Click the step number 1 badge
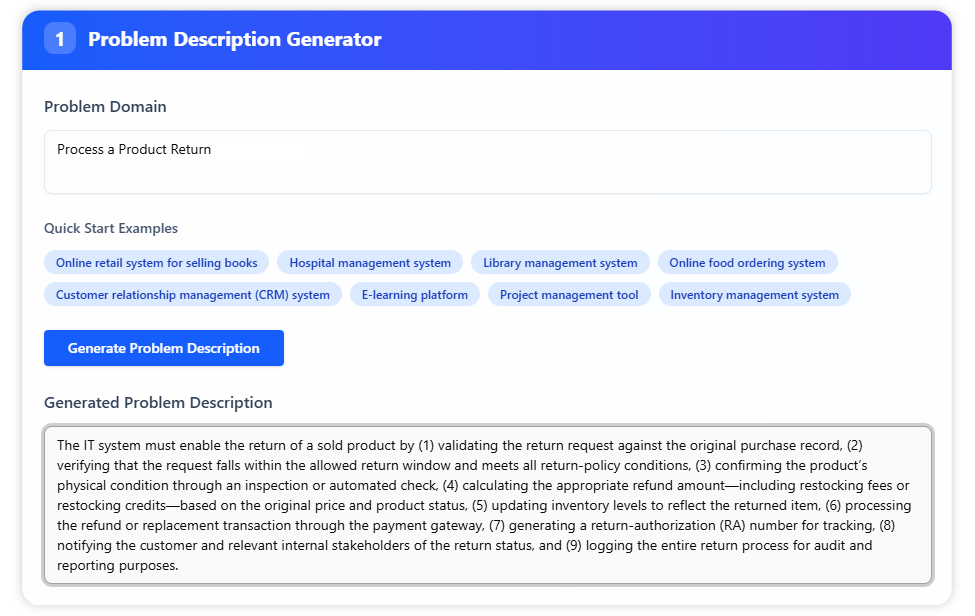This screenshot has height=616, width=975. tap(59, 39)
